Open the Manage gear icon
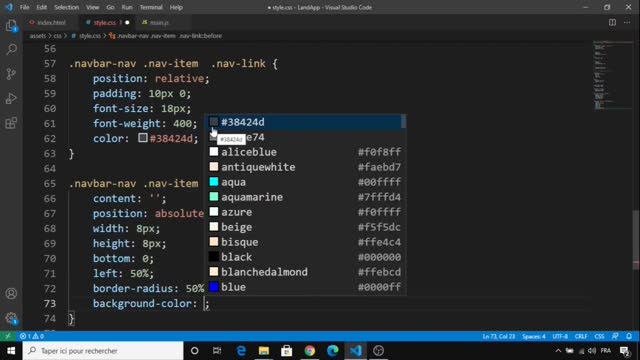640x360 pixels. [11, 318]
